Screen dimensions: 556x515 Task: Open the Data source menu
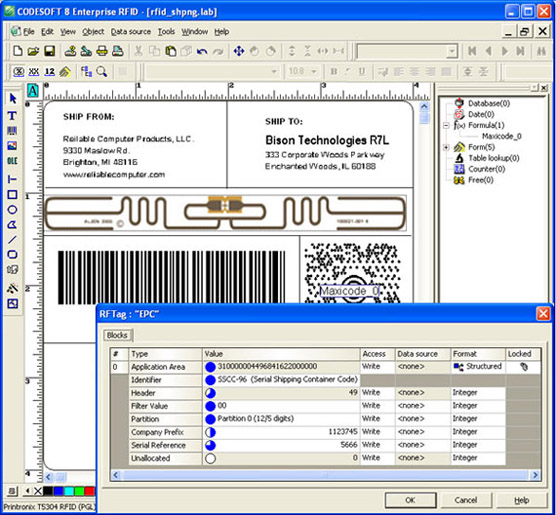point(131,32)
